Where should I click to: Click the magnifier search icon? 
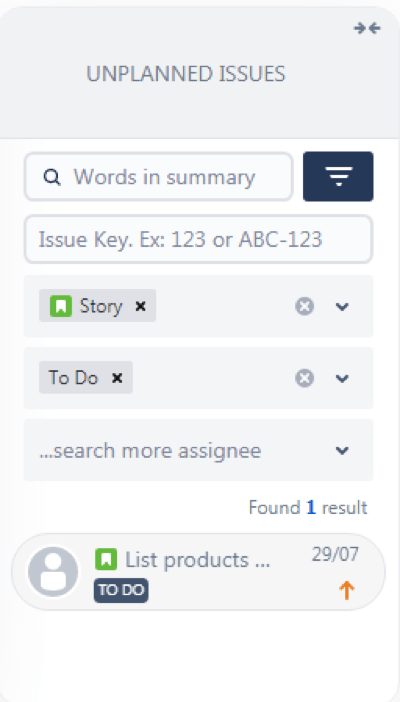point(52,177)
